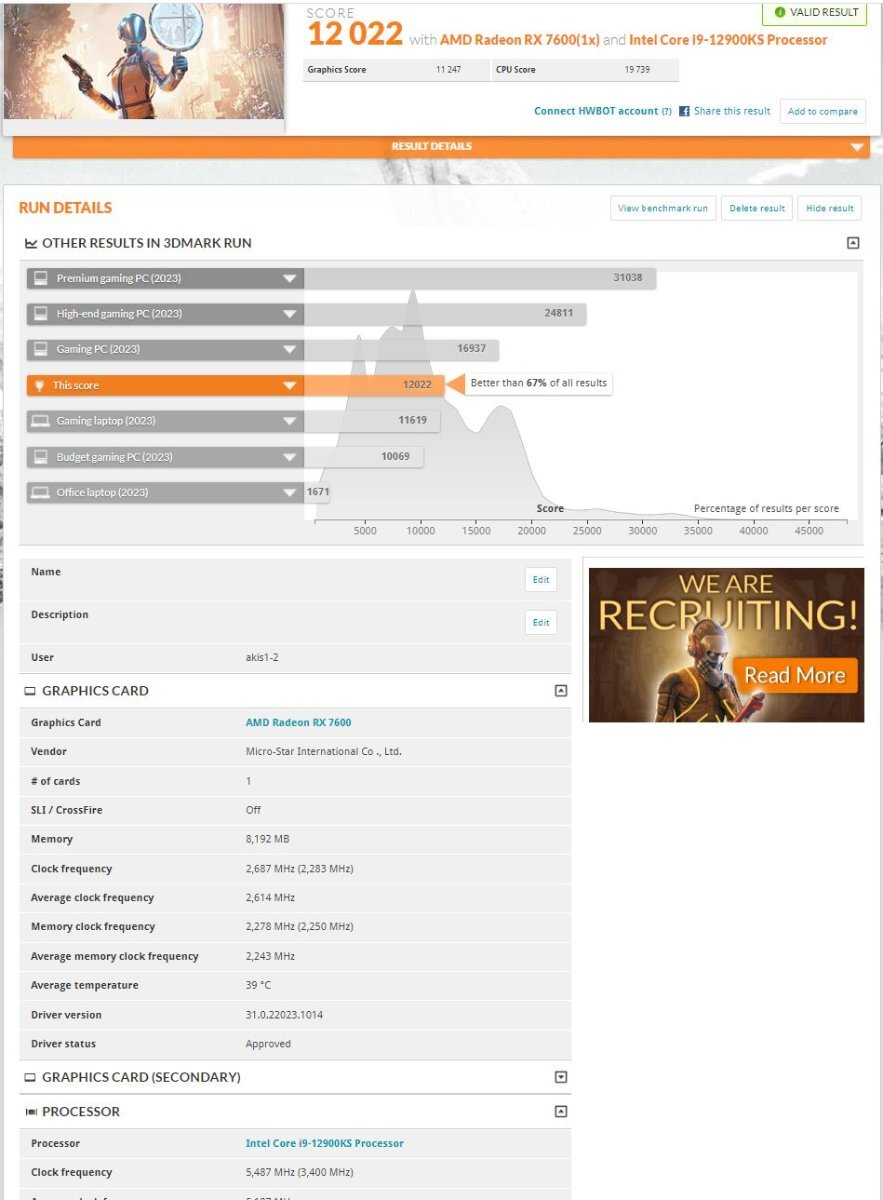Click Better than 67% of all results tooltip

pyautogui.click(x=539, y=383)
